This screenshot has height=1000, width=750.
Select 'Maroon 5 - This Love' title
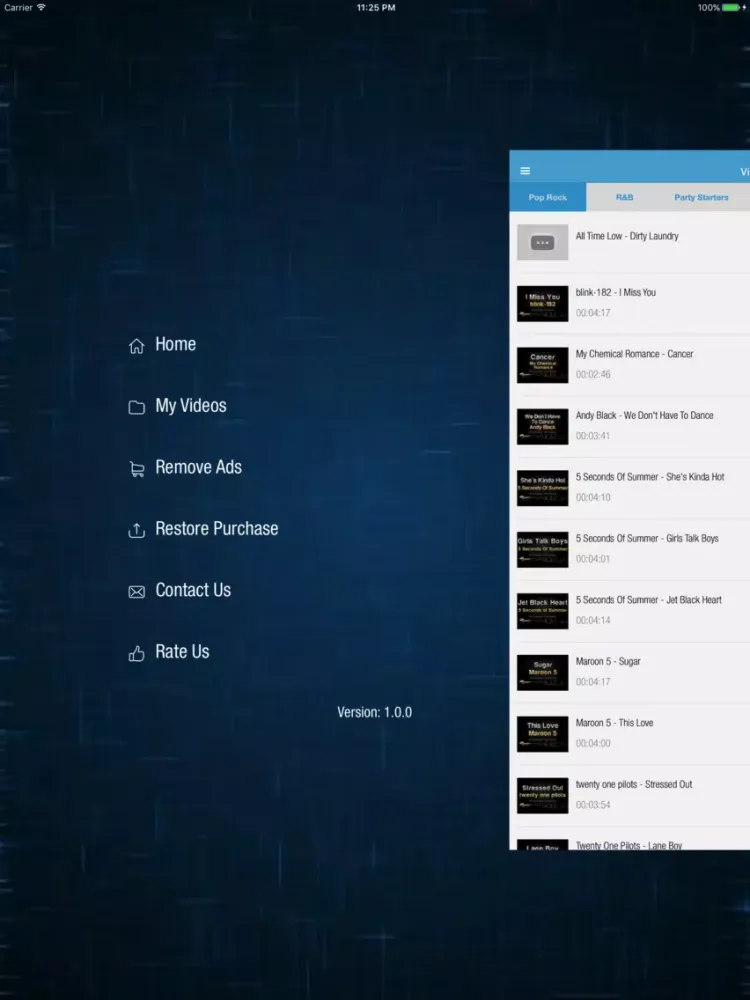click(x=614, y=723)
